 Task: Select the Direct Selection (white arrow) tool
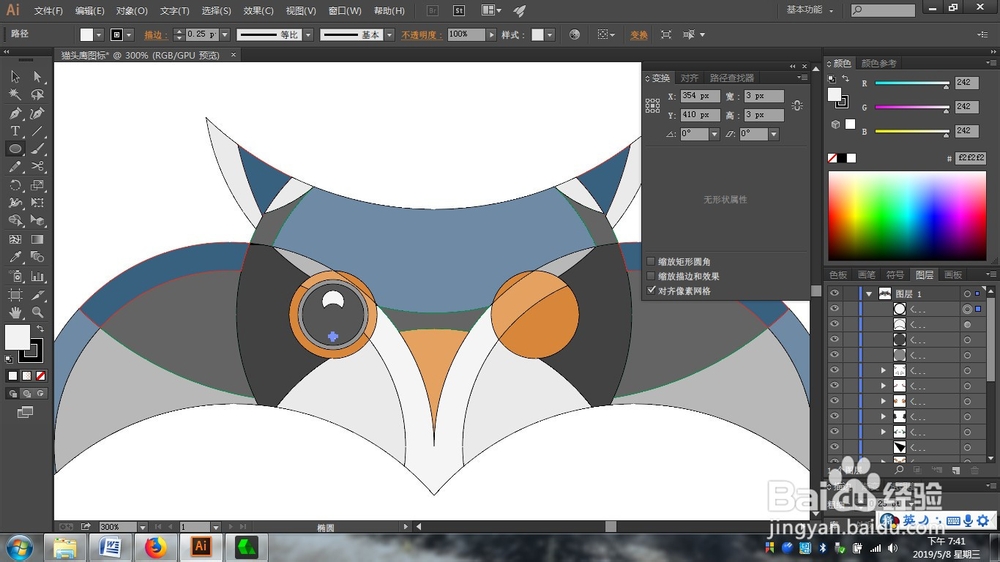pos(38,77)
